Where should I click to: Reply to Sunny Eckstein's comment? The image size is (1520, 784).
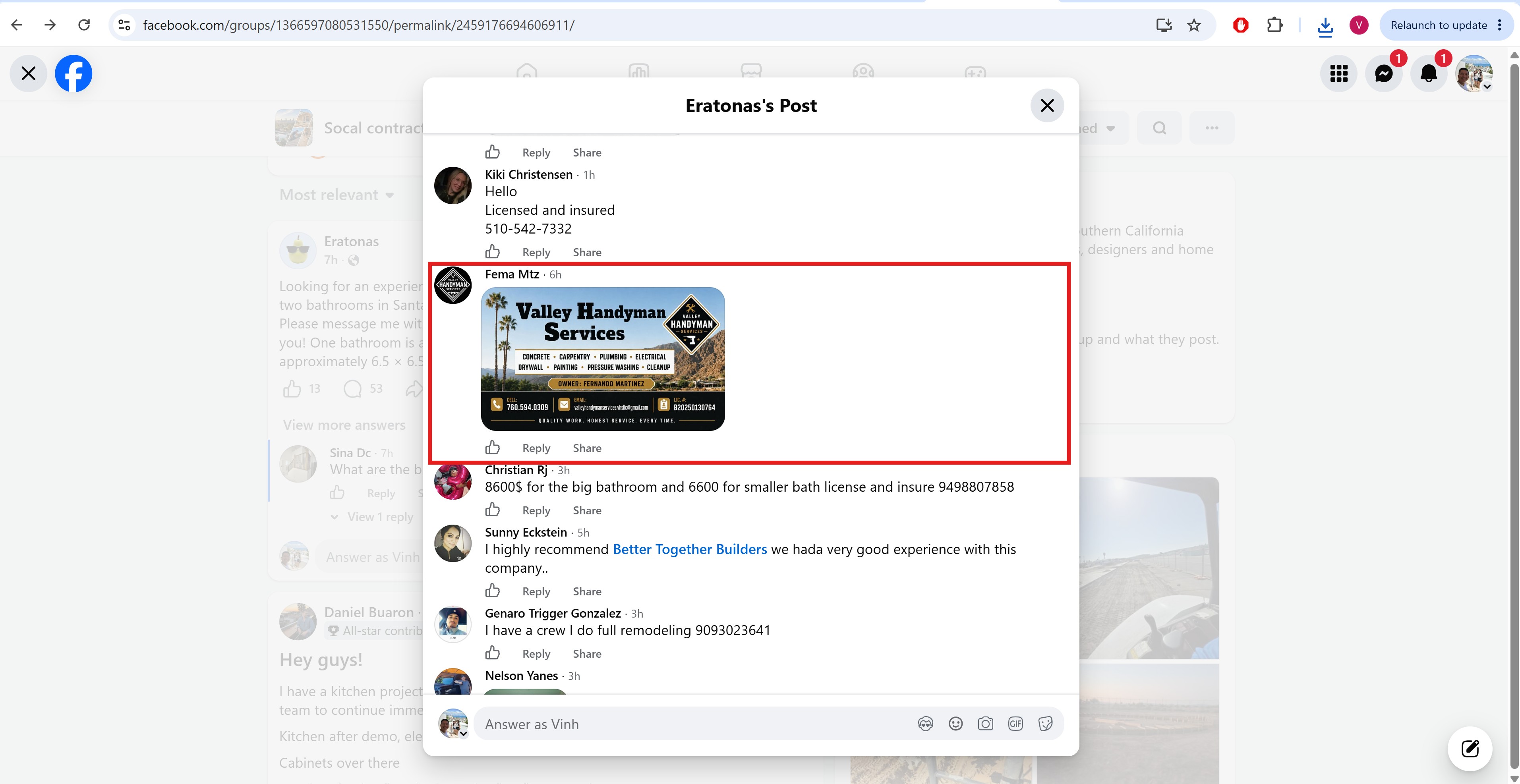click(x=536, y=592)
